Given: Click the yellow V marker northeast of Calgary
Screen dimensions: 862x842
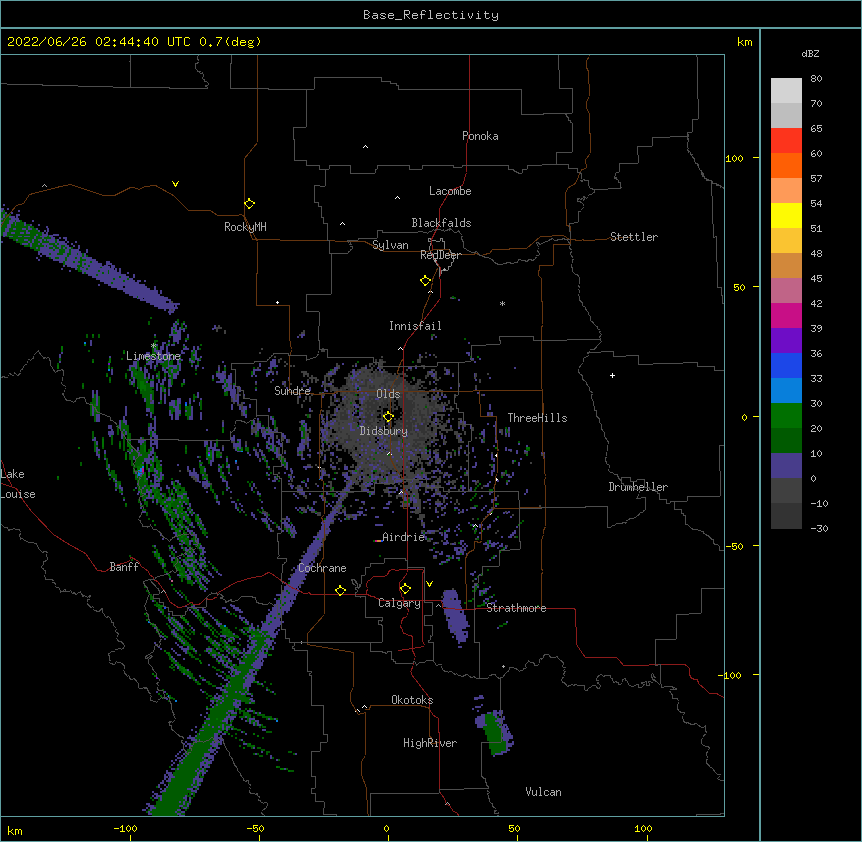Looking at the screenshot, I should [429, 584].
